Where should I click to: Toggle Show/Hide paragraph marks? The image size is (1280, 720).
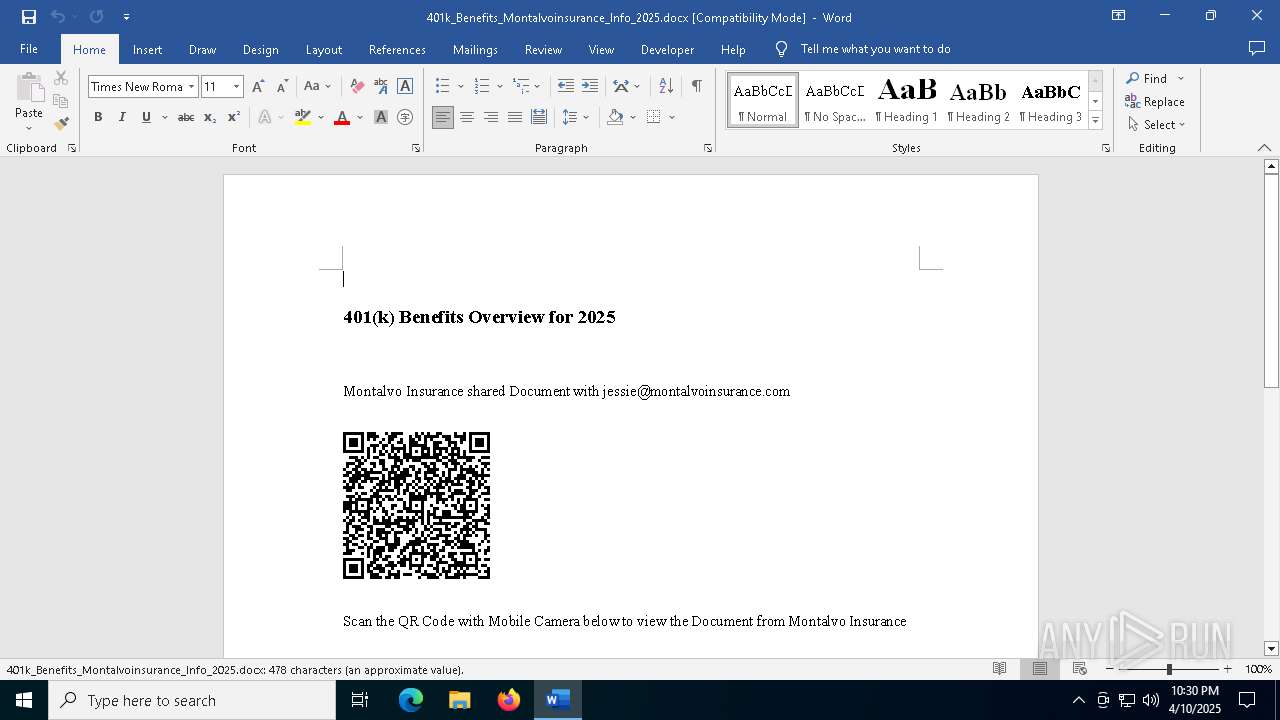coord(696,87)
